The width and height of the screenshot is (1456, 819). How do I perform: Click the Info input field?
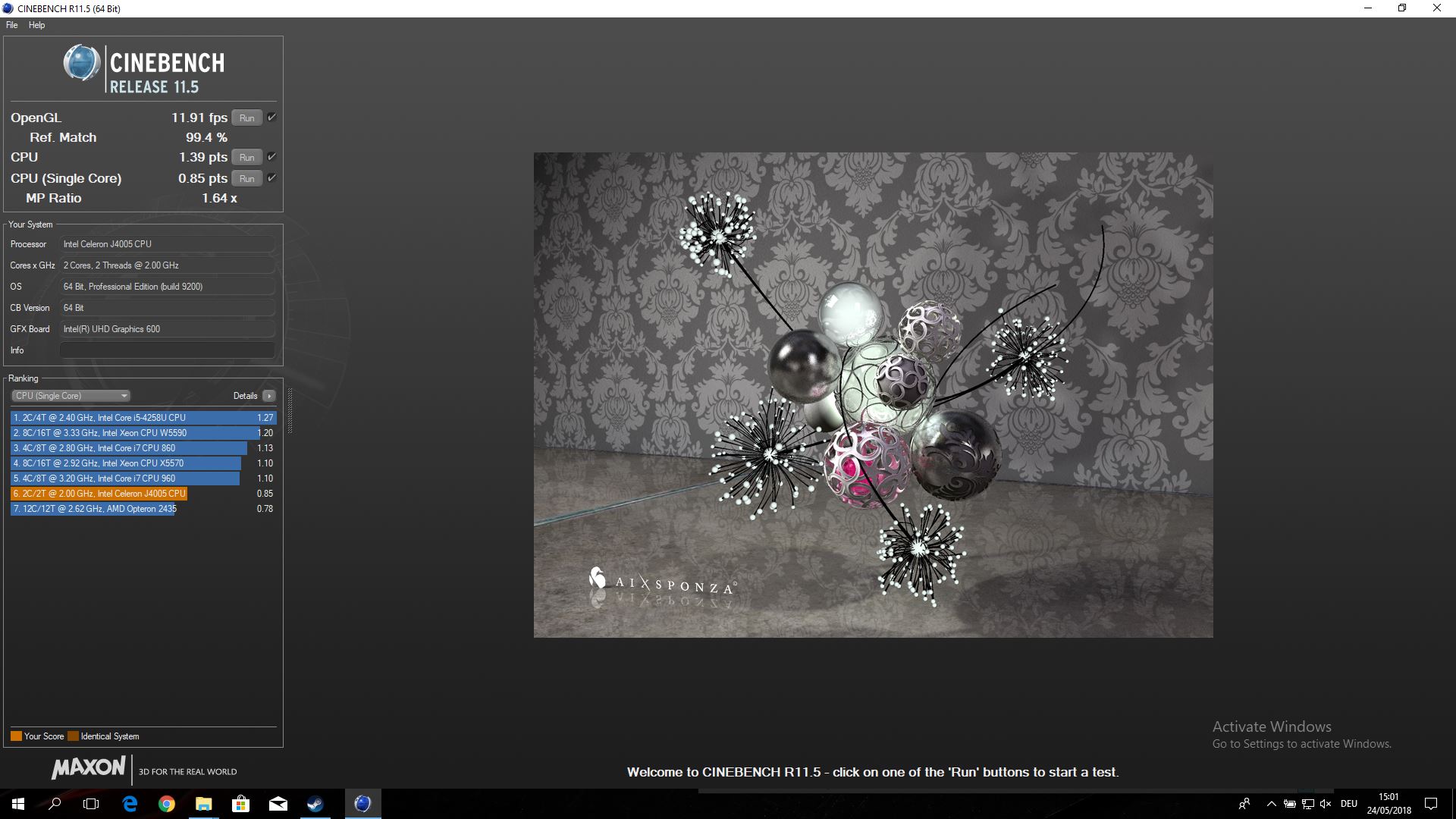167,350
